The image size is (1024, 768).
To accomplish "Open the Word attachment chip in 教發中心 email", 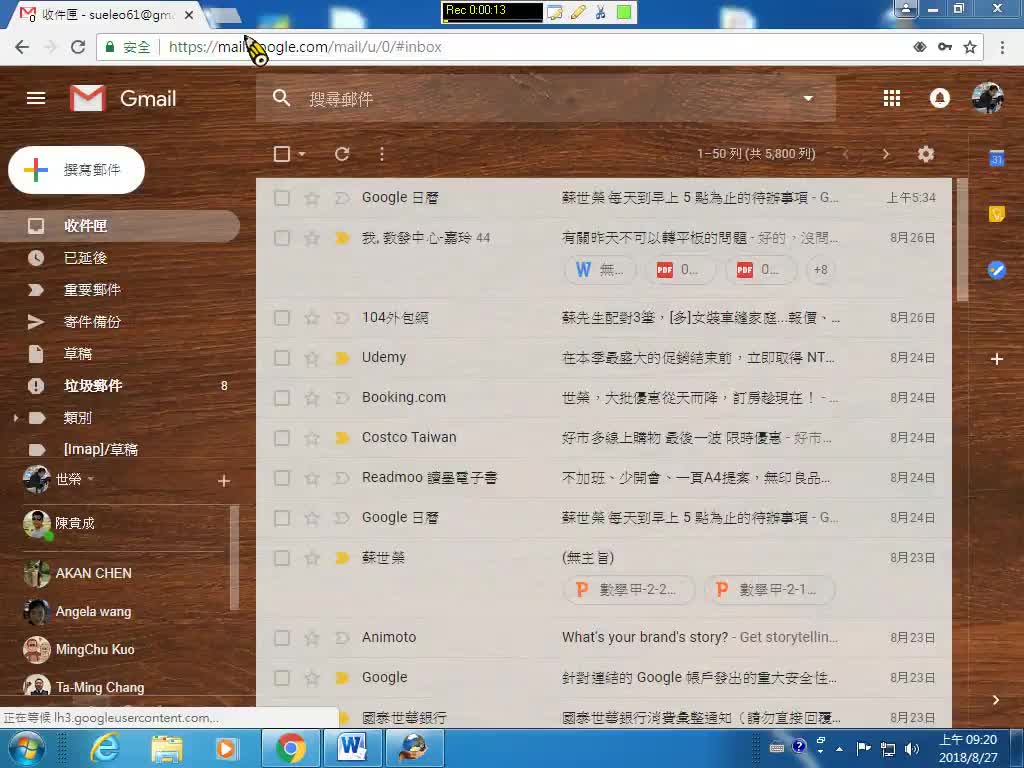I will 600,270.
